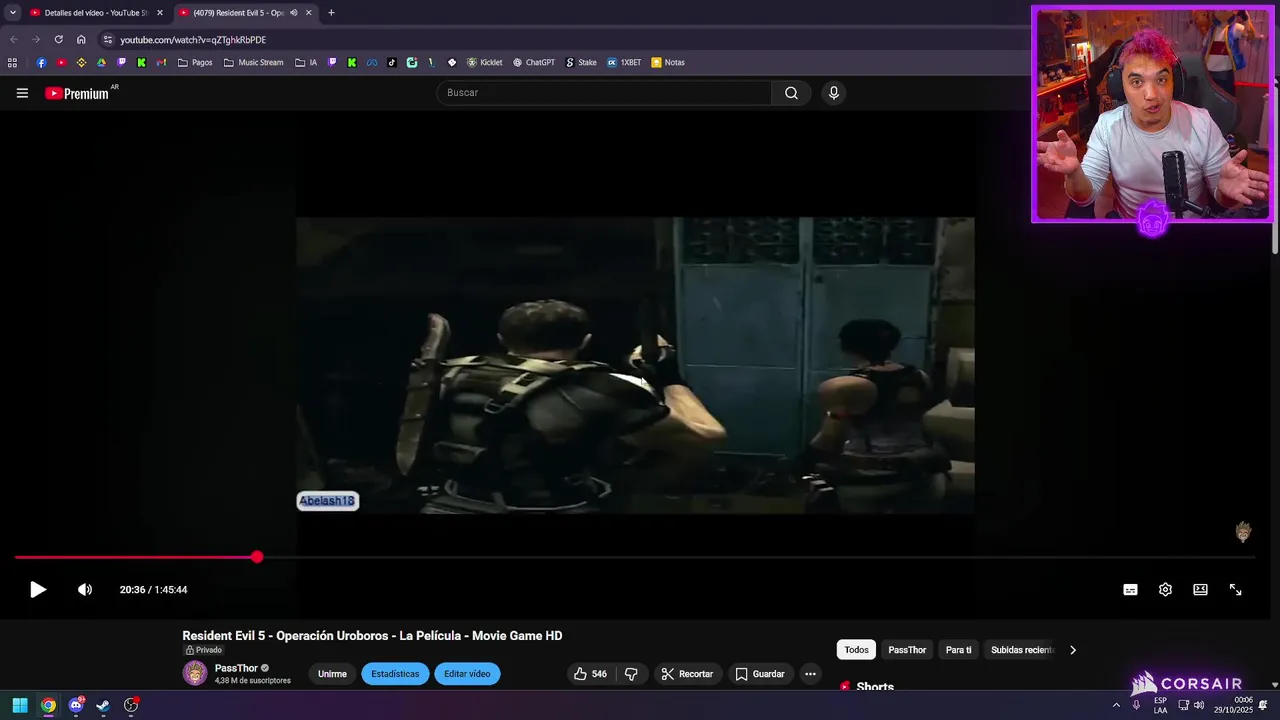
Task: Like the video
Action: tap(590, 674)
